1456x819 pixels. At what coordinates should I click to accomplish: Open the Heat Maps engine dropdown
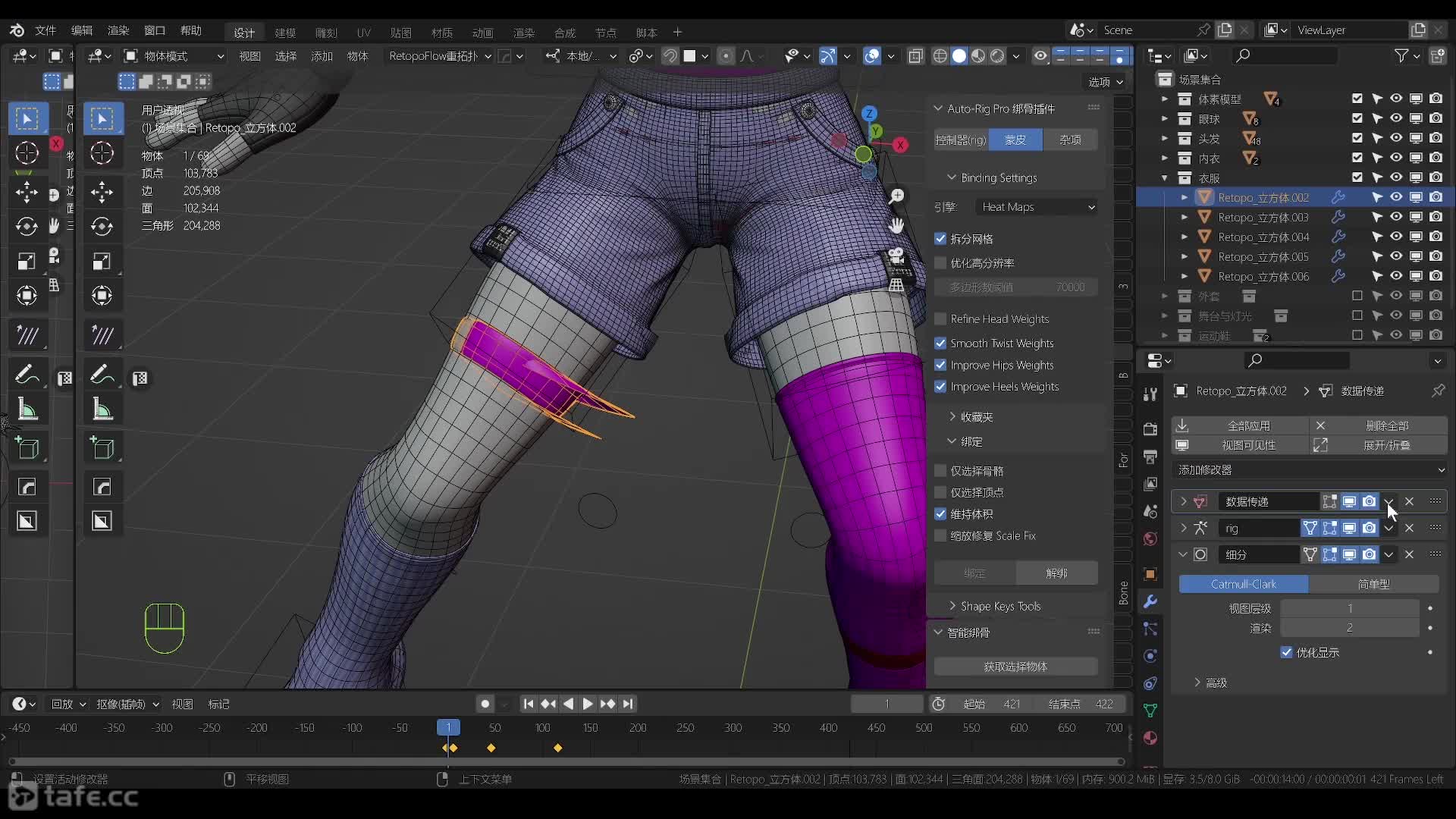pyautogui.click(x=1037, y=207)
